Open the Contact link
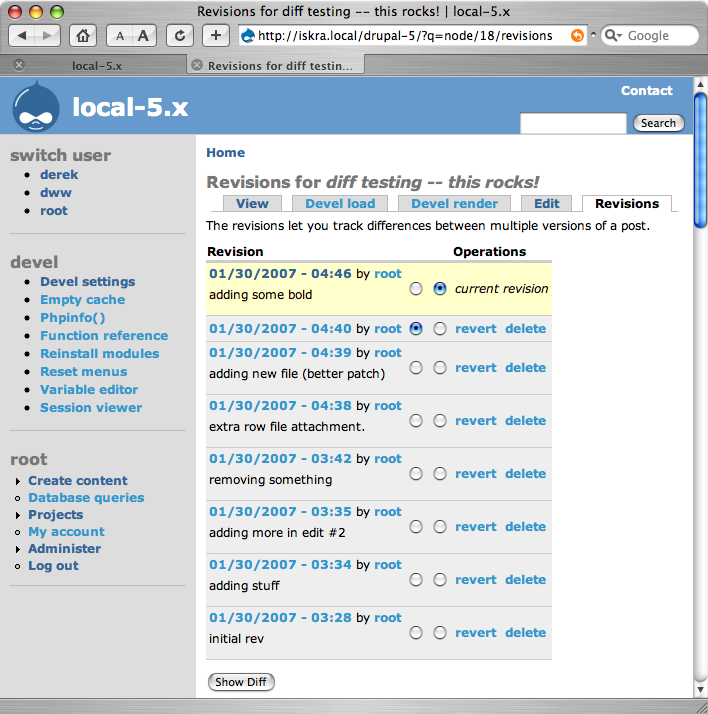The height and width of the screenshot is (714, 708). coord(647,91)
